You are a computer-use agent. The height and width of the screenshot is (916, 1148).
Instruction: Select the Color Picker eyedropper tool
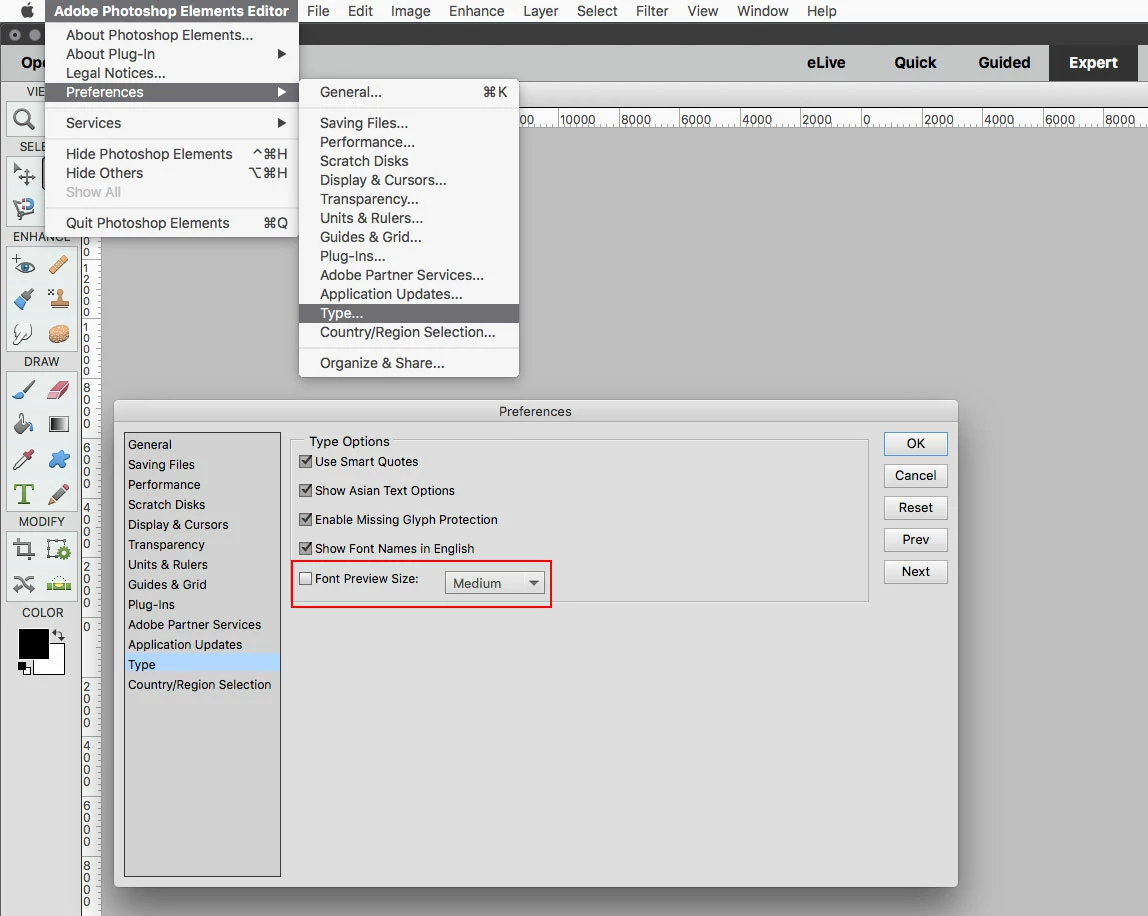[x=23, y=459]
